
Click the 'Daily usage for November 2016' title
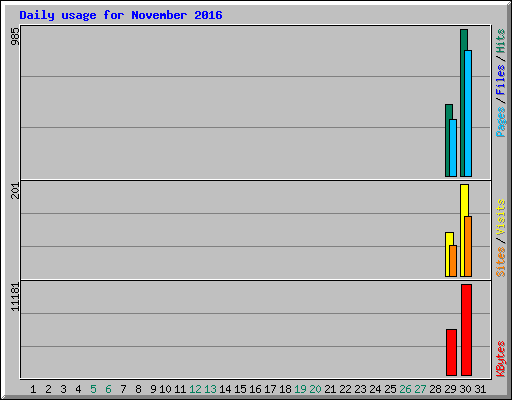pyautogui.click(x=121, y=15)
